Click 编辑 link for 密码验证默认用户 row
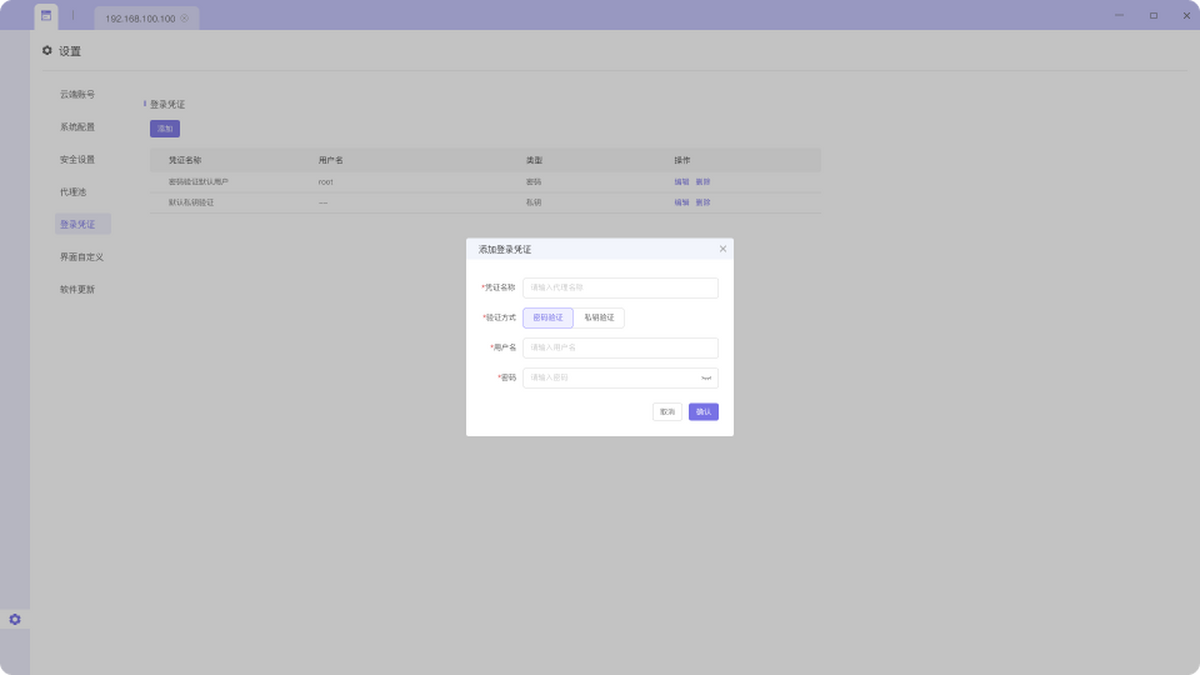 [681, 182]
